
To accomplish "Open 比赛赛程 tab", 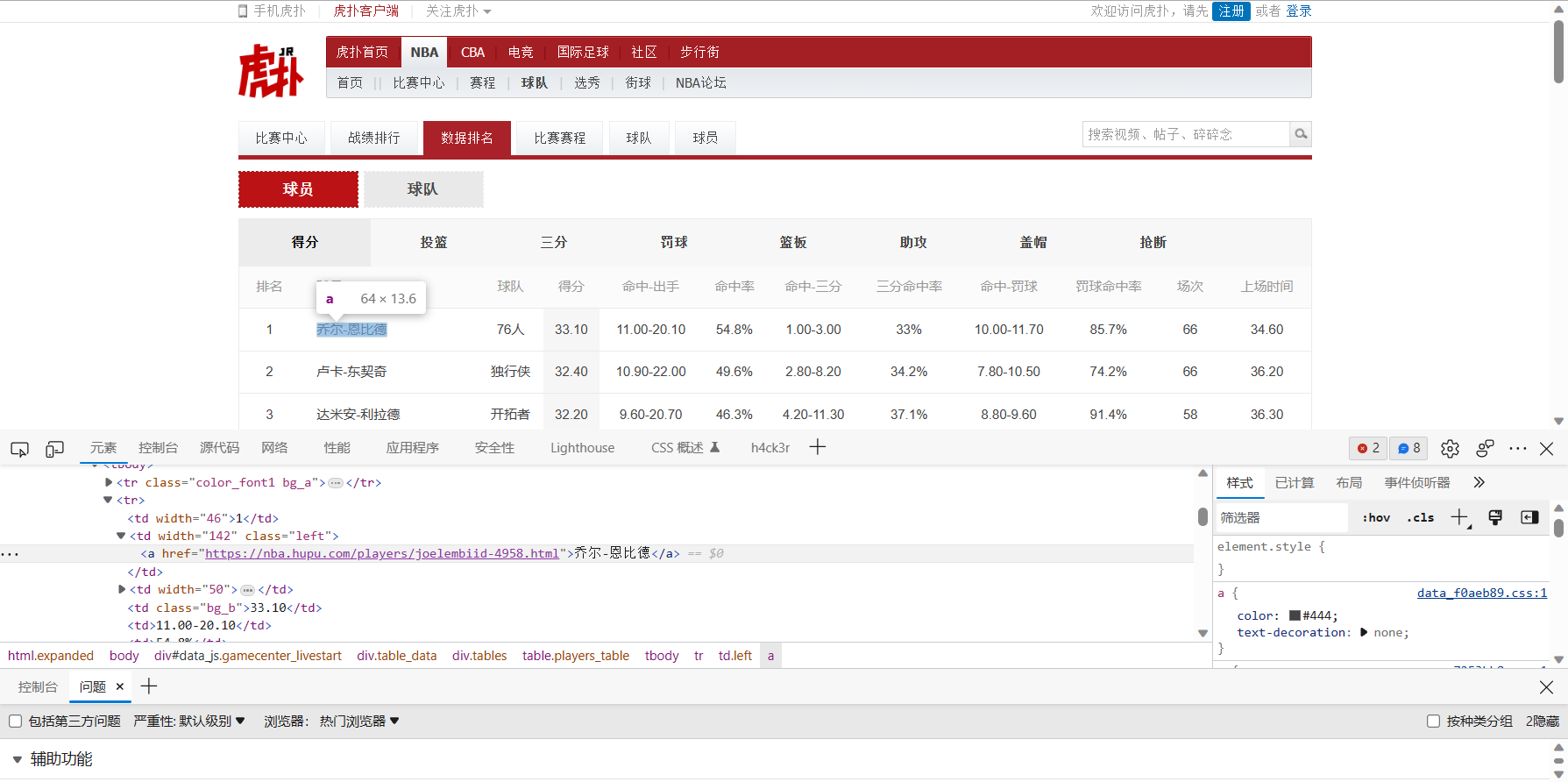I will (560, 139).
